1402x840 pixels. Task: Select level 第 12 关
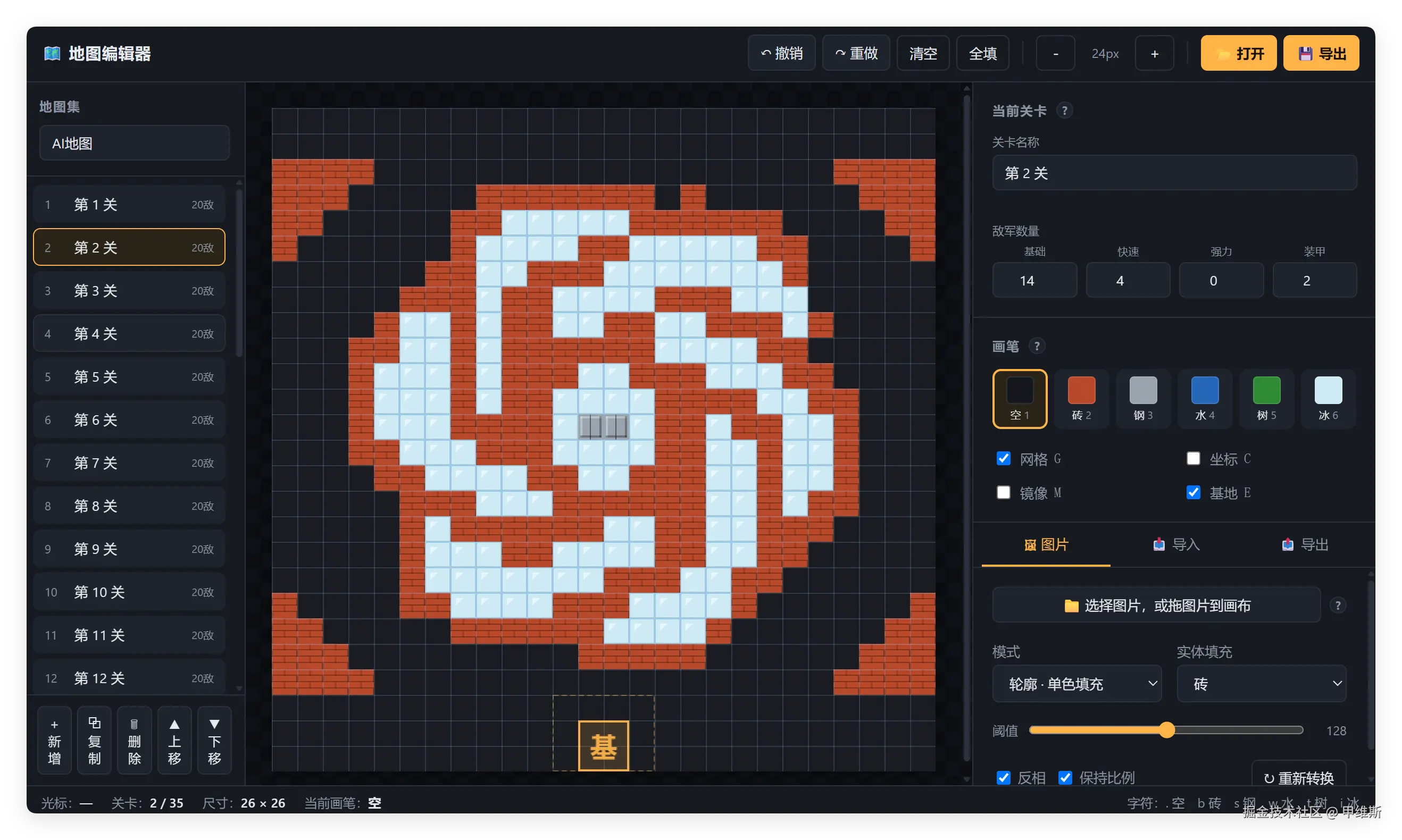[129, 677]
